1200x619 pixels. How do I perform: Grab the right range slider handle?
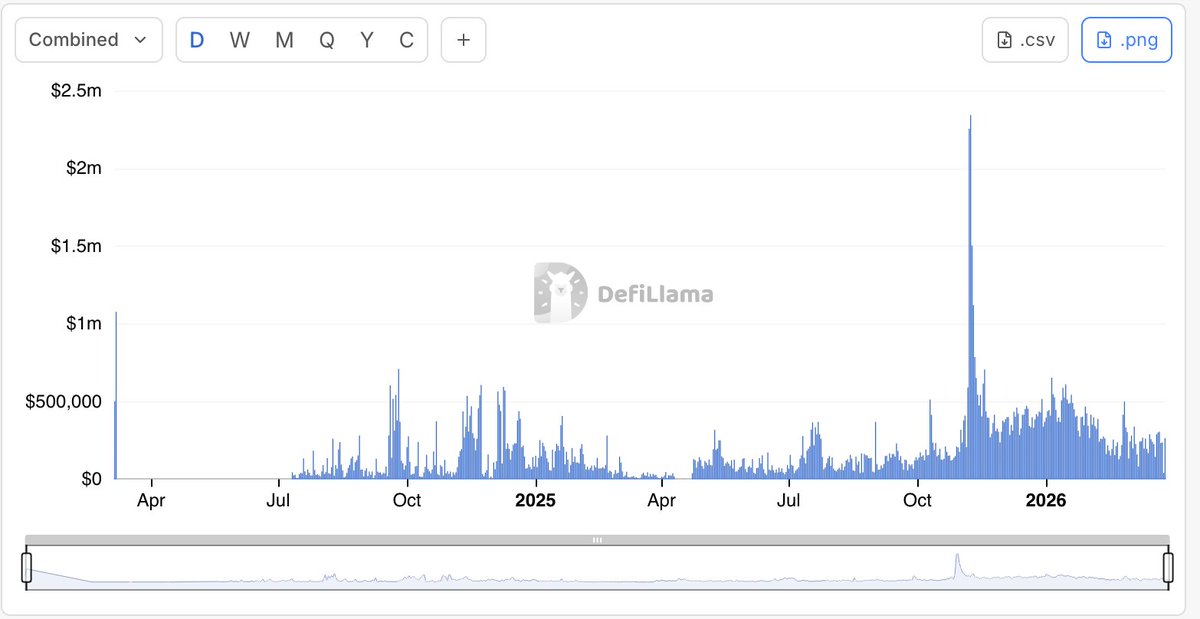(x=1167, y=567)
